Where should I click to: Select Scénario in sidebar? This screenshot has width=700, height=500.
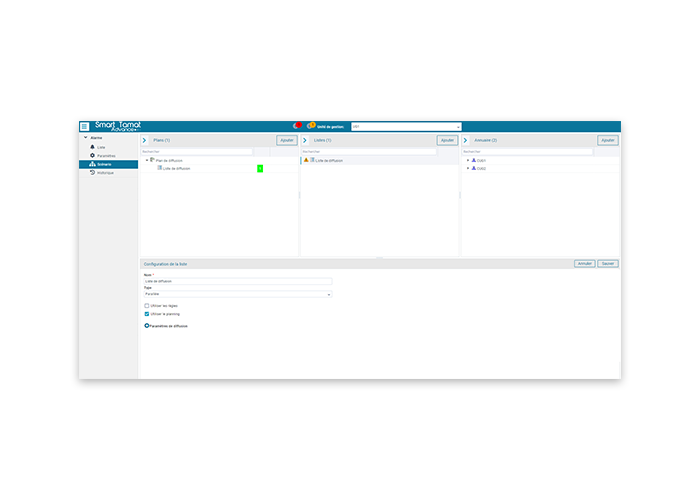108,164
